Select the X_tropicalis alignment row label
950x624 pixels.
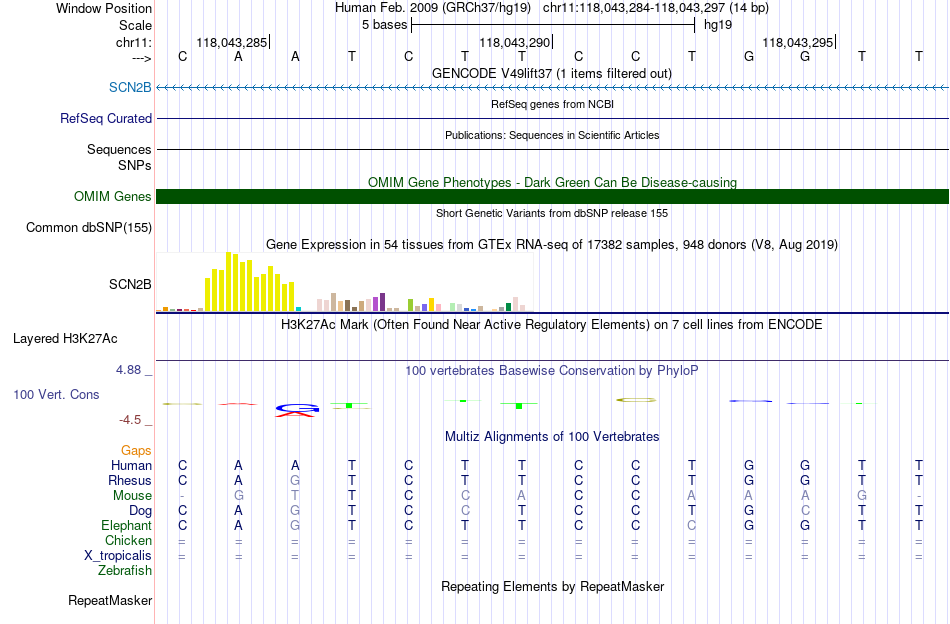point(118,556)
